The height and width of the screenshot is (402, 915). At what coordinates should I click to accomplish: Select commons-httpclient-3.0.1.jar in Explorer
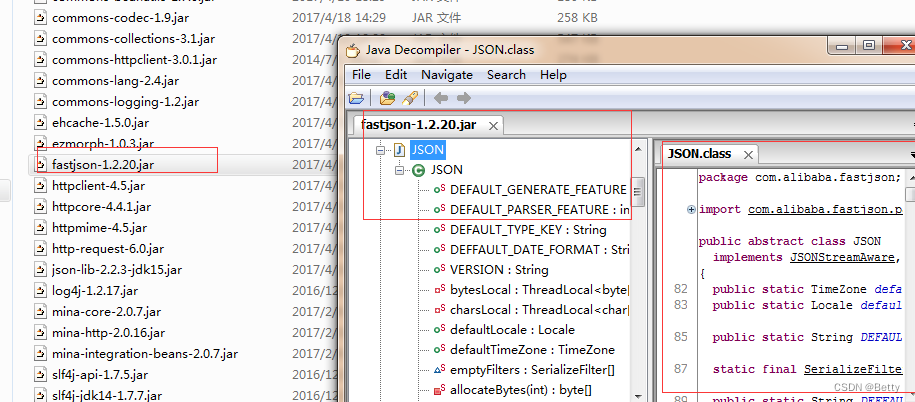pyautogui.click(x=134, y=60)
